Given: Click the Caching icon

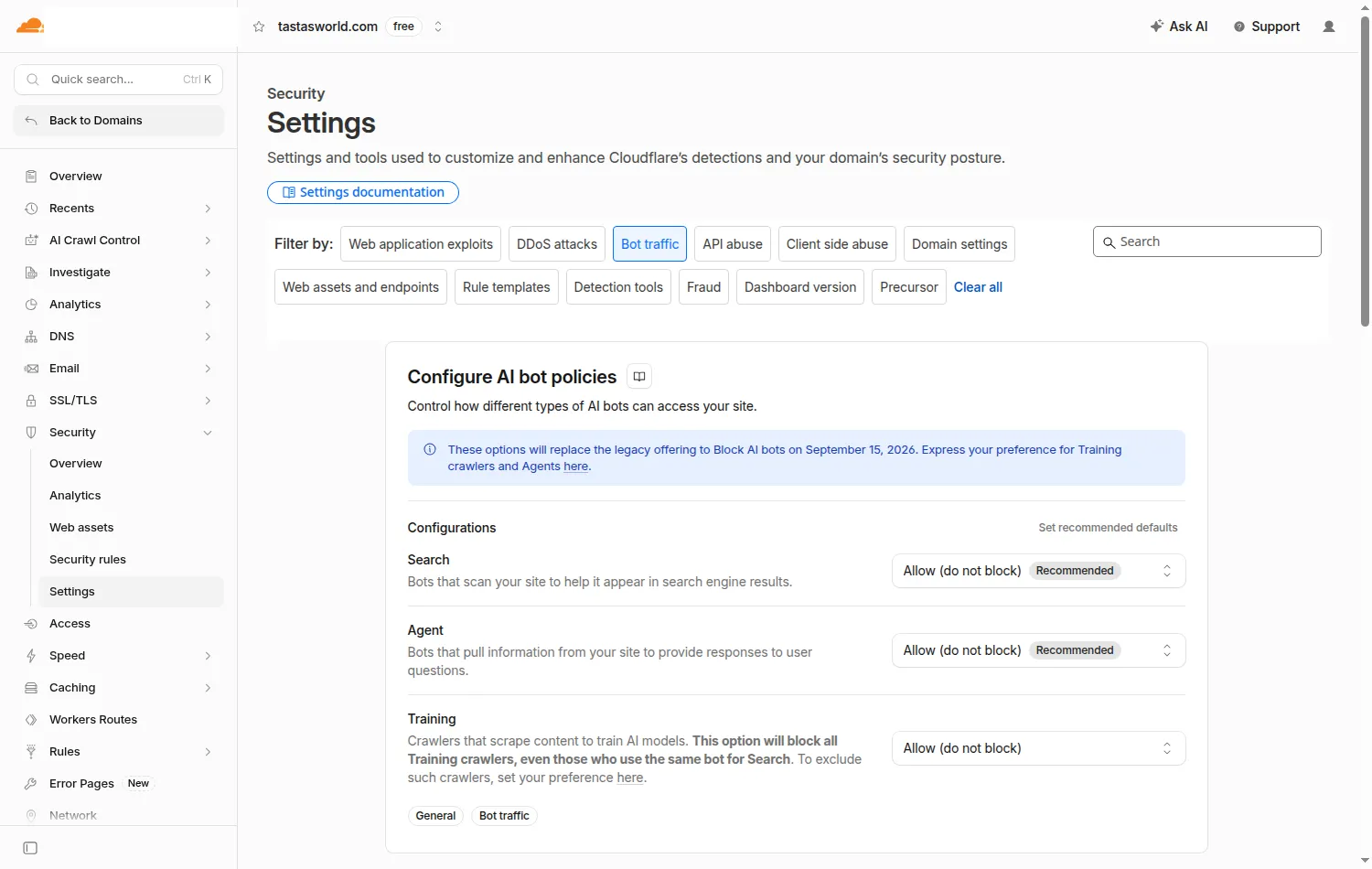Looking at the screenshot, I should (31, 688).
